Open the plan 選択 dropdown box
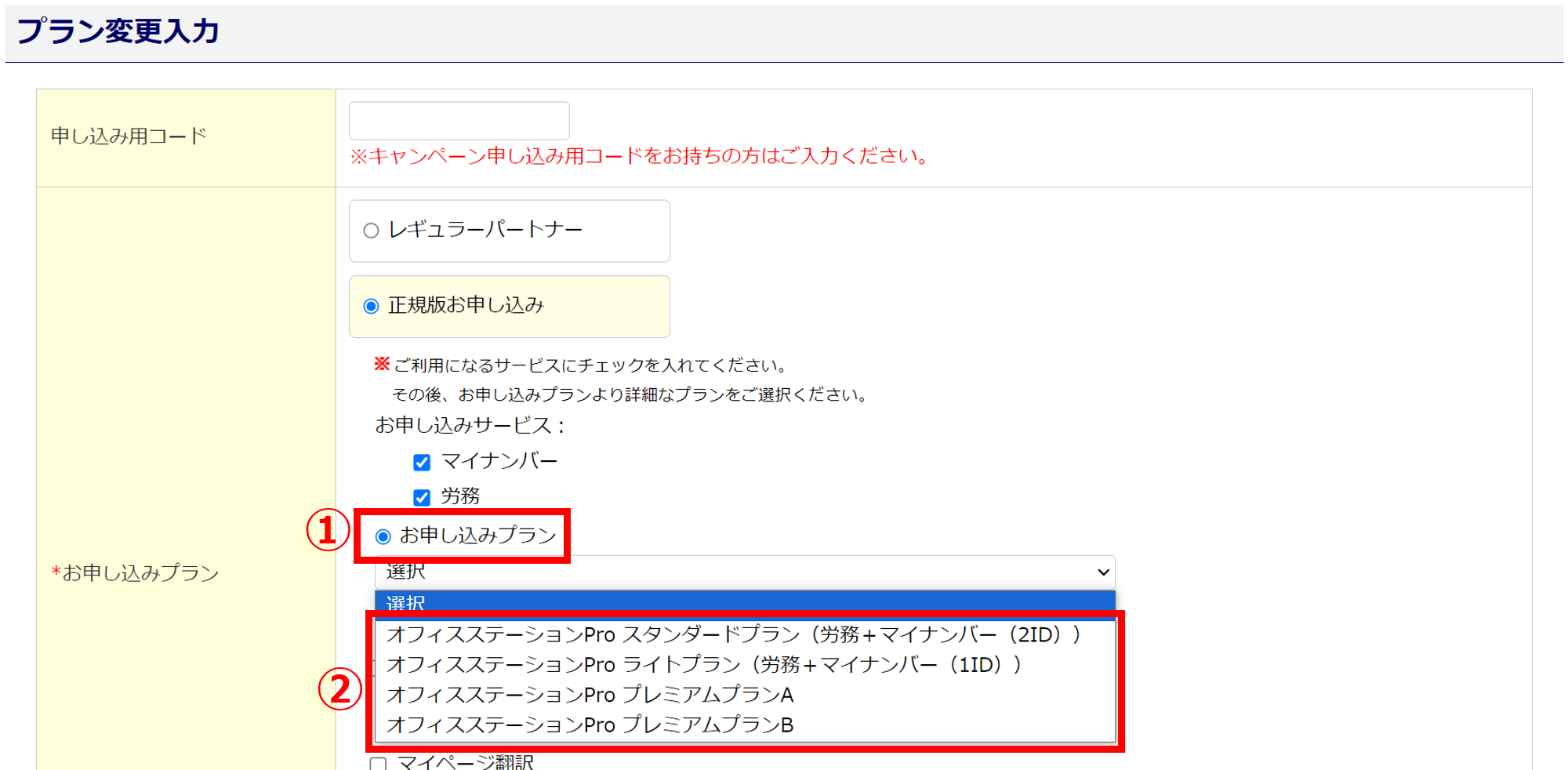The image size is (1568, 770). (745, 572)
